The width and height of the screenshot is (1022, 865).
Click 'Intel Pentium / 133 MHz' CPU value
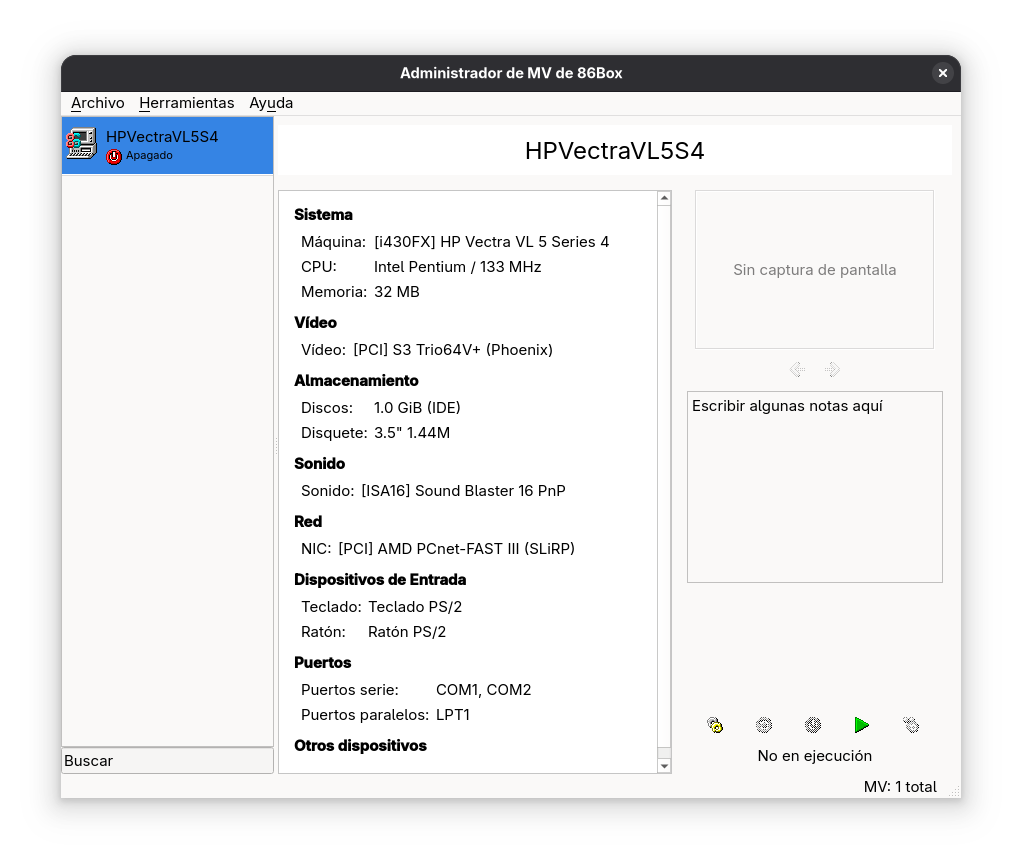(458, 267)
